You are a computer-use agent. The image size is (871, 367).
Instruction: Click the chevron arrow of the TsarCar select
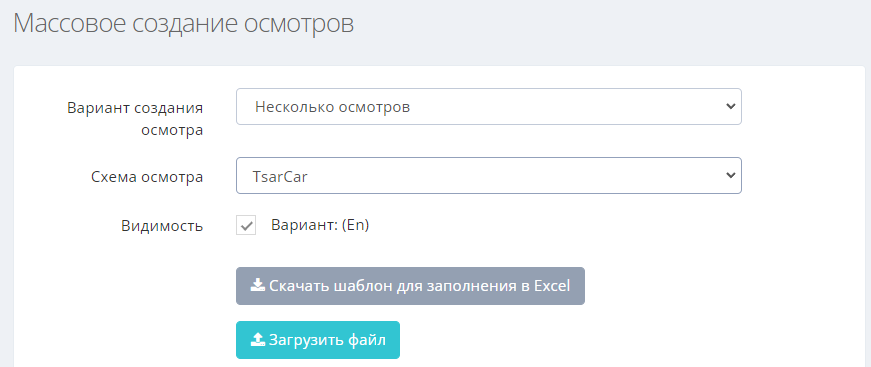(x=730, y=175)
